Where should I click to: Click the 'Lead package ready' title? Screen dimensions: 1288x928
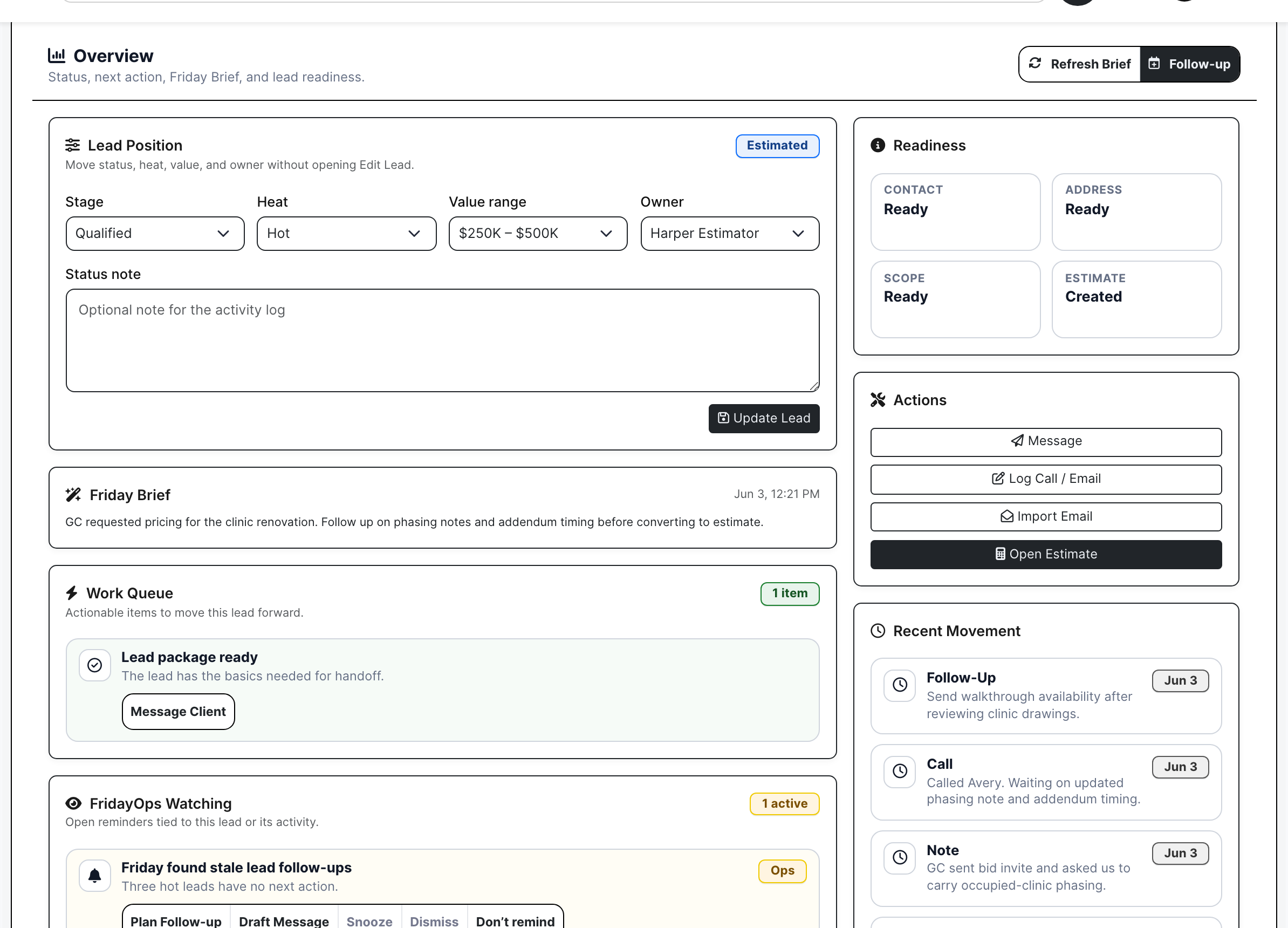[x=189, y=657]
